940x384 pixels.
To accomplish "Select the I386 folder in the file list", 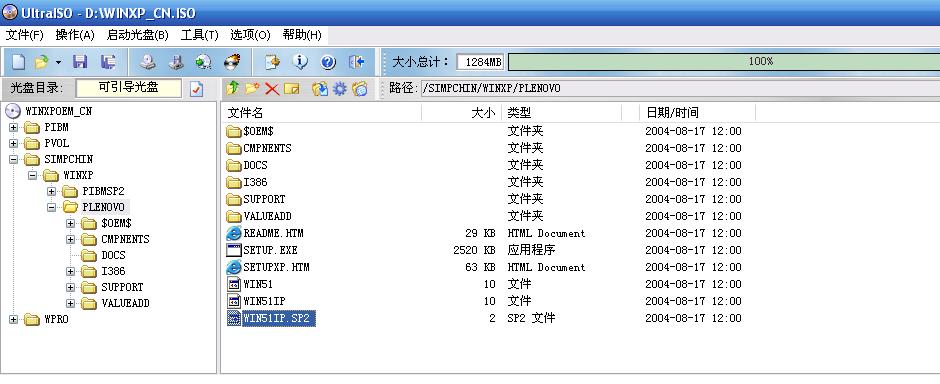I will [x=255, y=182].
